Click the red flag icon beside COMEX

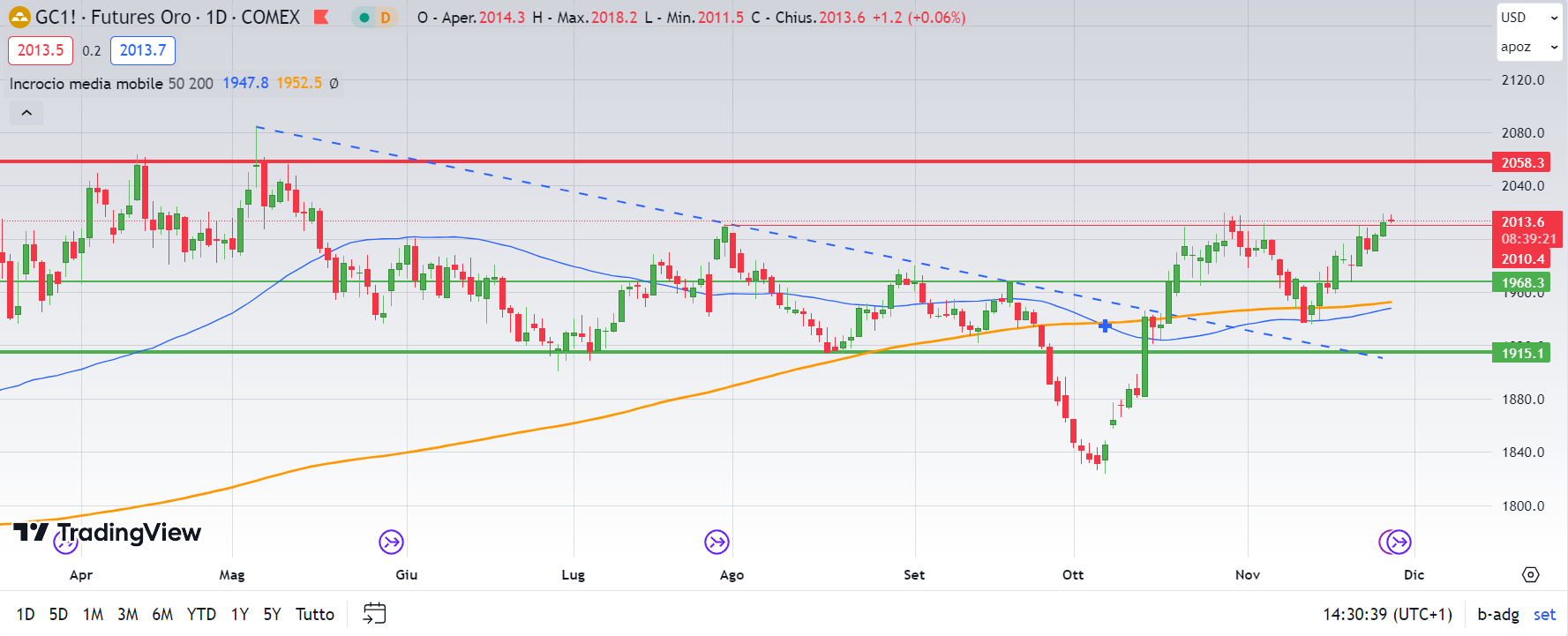point(321,17)
